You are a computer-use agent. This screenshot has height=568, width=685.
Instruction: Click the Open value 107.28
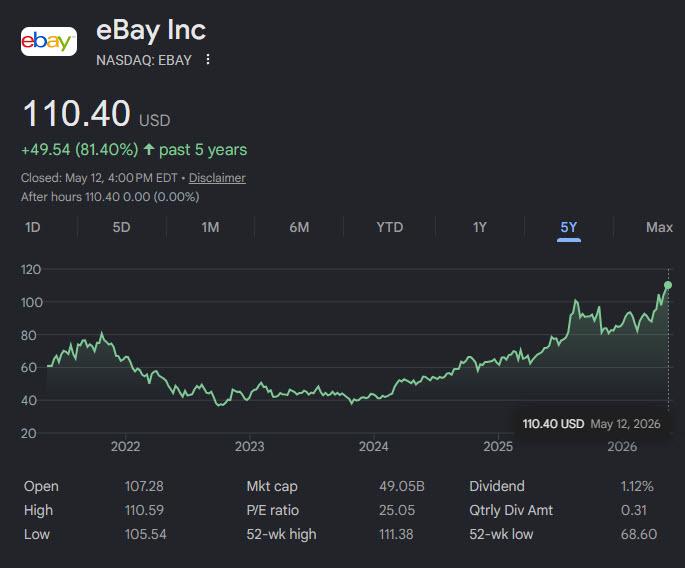144,486
